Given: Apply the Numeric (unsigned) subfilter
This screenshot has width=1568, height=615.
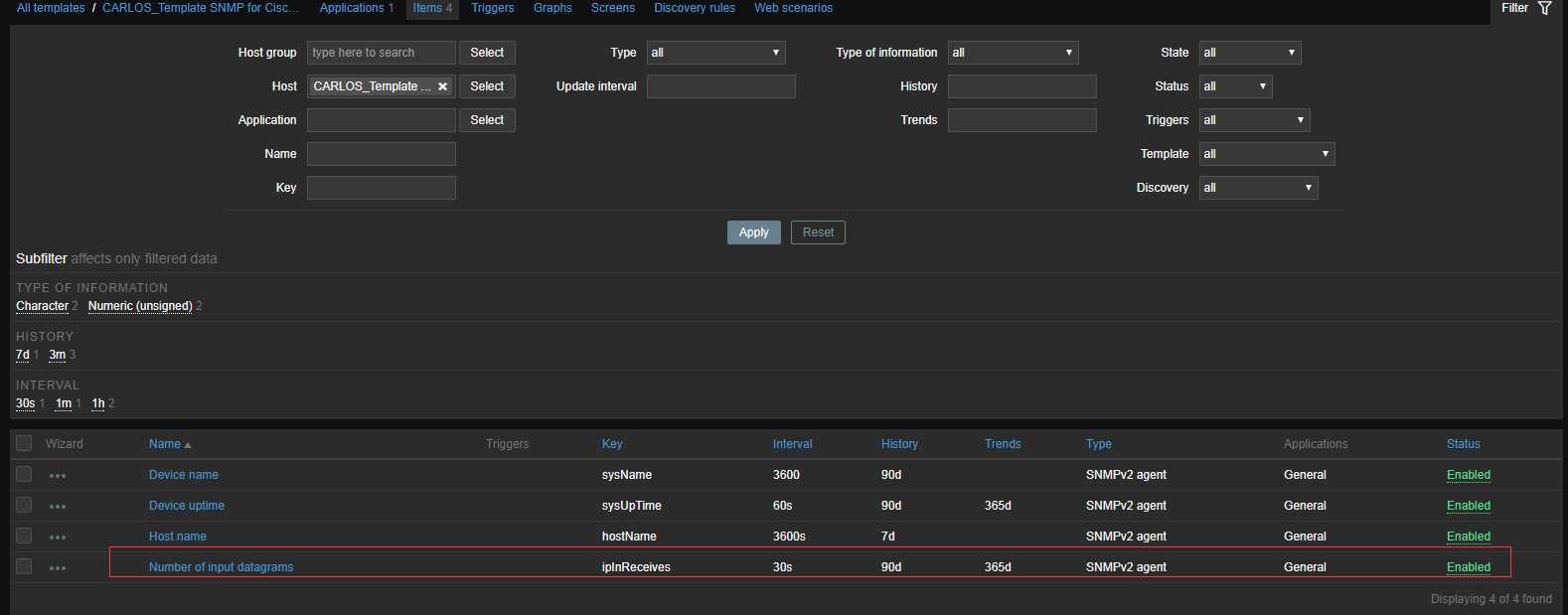Looking at the screenshot, I should [x=140, y=306].
